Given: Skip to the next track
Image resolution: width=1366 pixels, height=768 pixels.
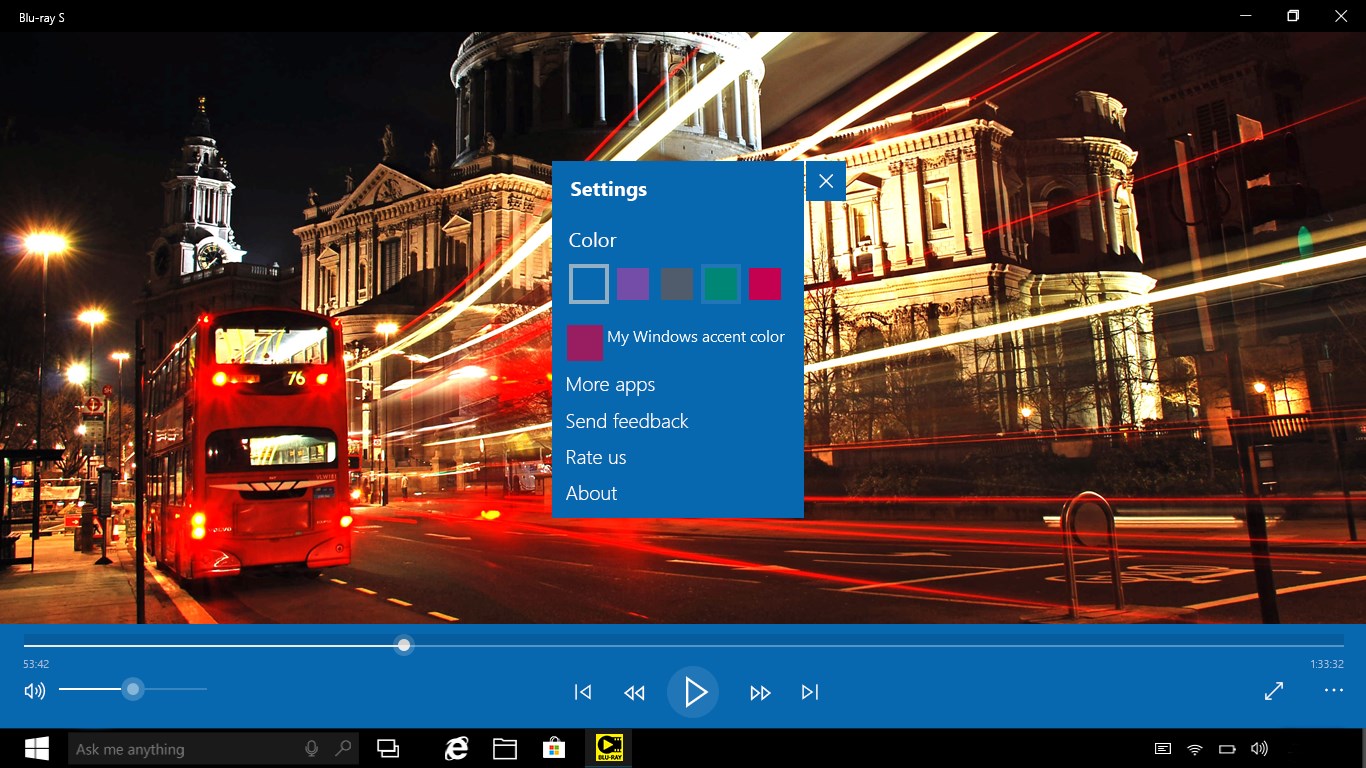Looking at the screenshot, I should click(x=810, y=692).
